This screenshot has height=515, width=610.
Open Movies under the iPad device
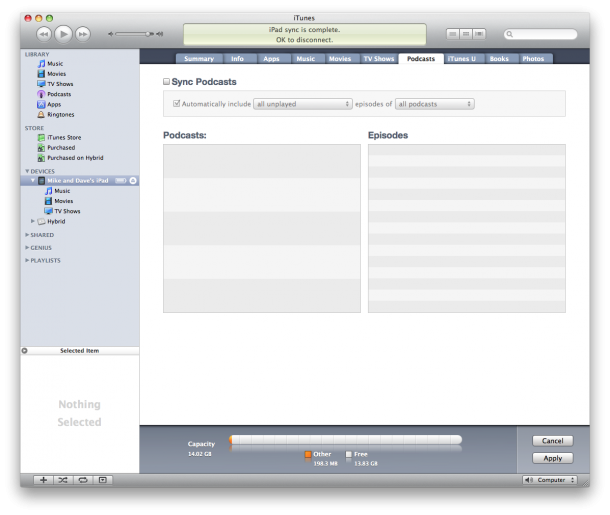[63, 201]
